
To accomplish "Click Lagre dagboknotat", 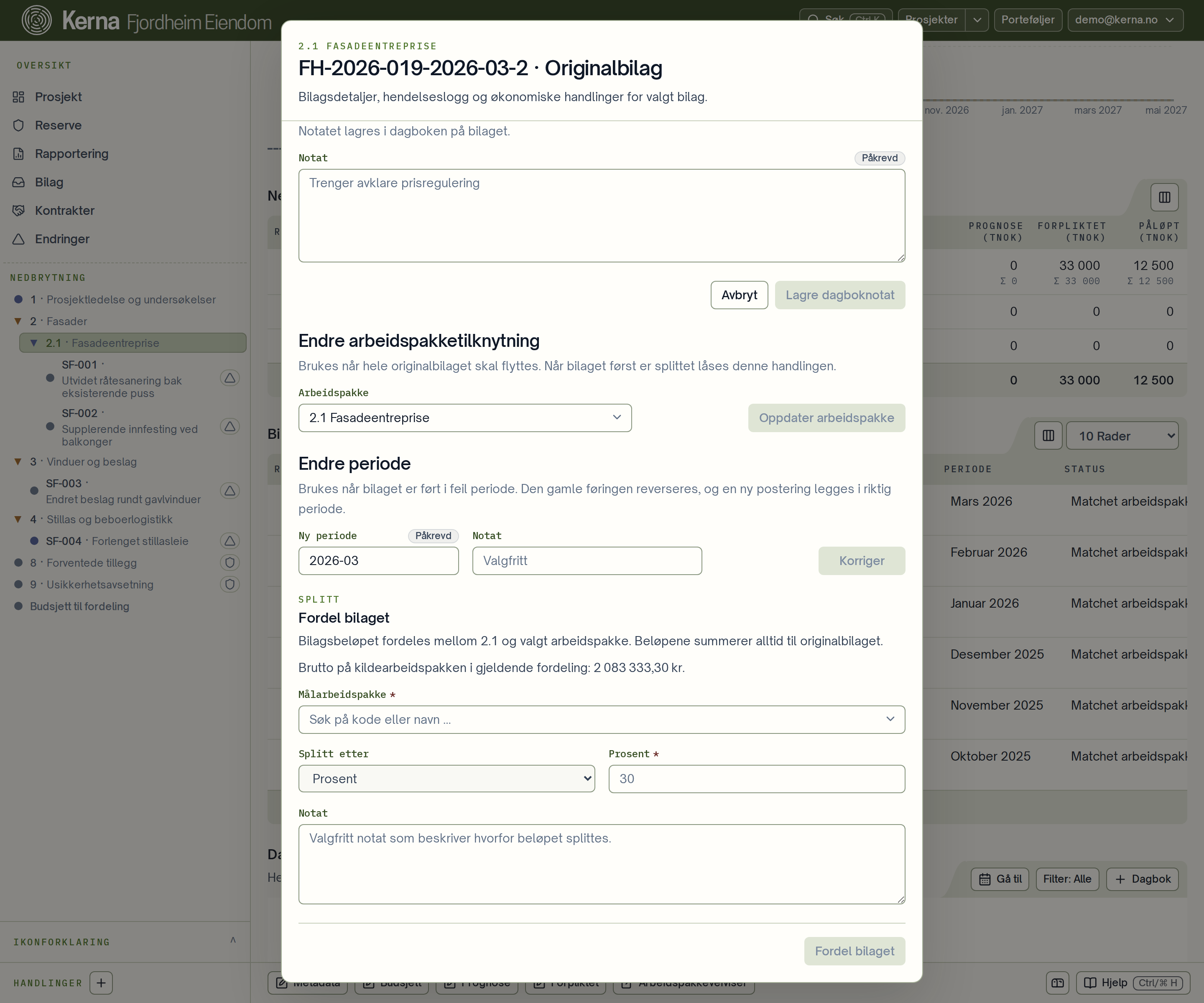I will [x=840, y=295].
